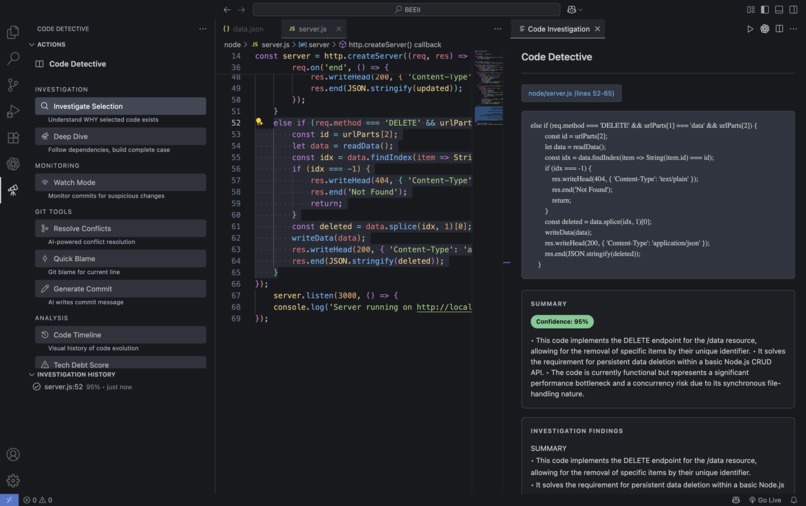This screenshot has width=806, height=506.
Task: Open Code Detective sidebar more actions menu
Action: tap(203, 29)
